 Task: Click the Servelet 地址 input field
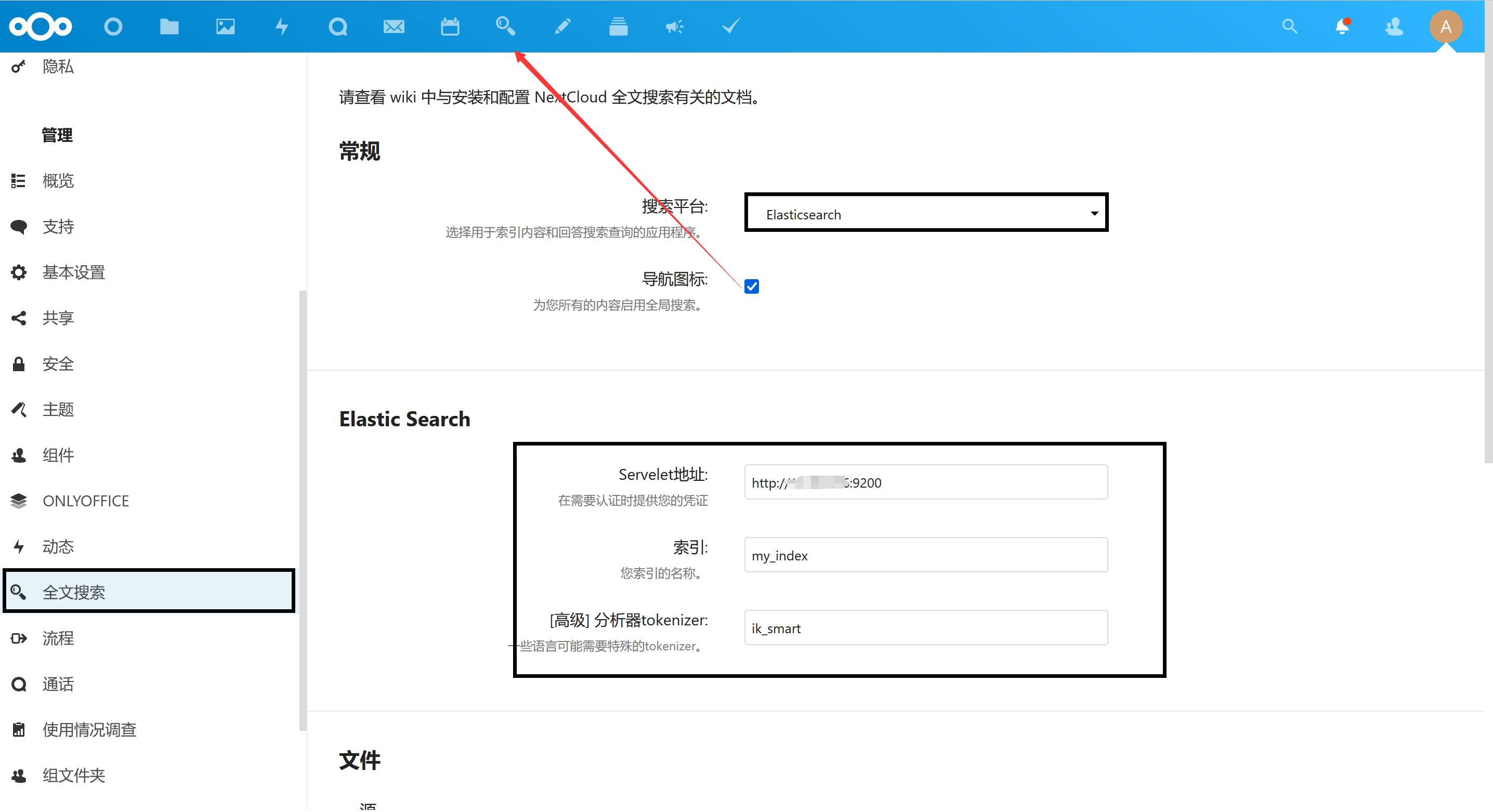[x=926, y=482]
